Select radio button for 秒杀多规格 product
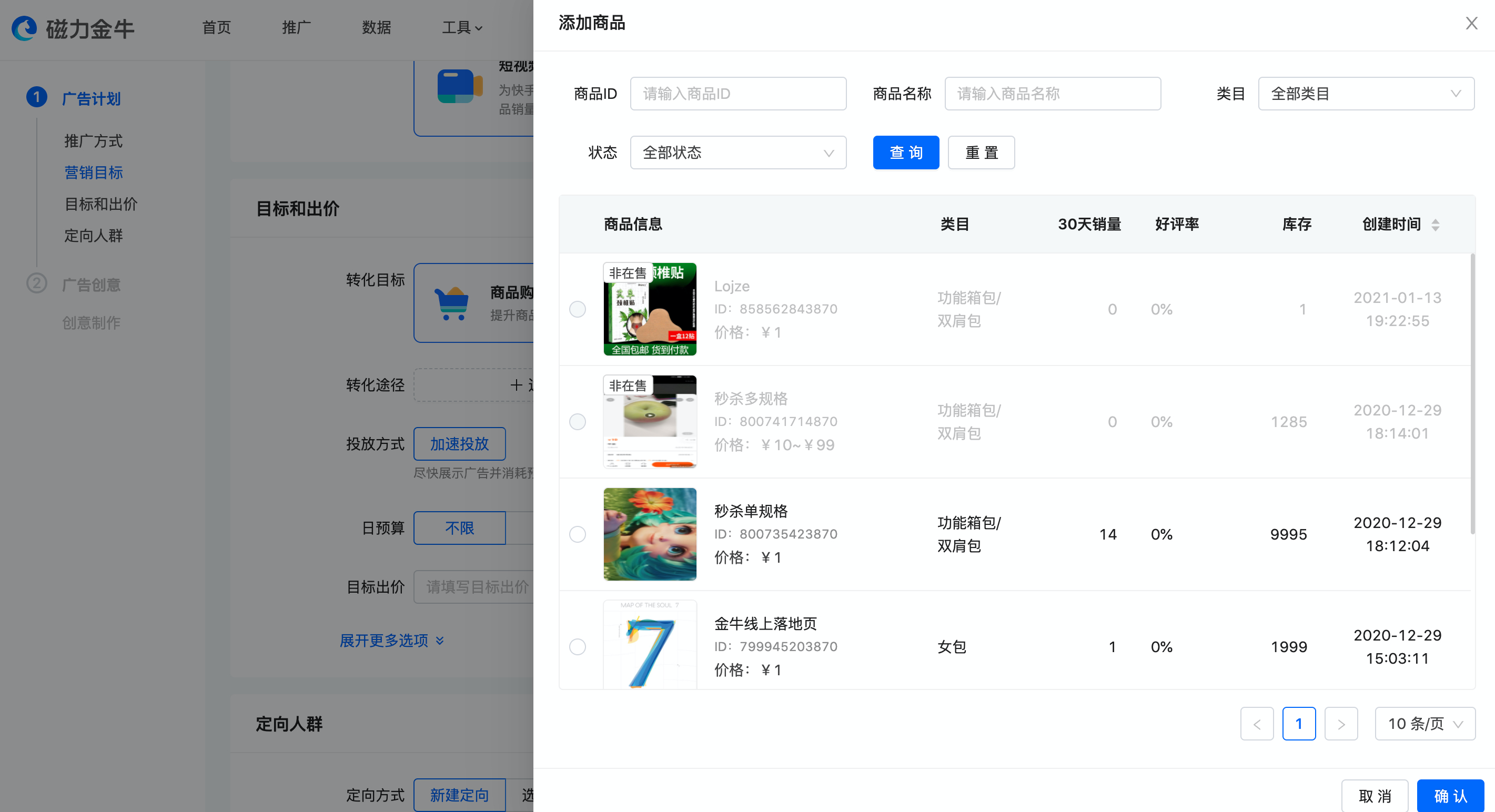The width and height of the screenshot is (1495, 812). tap(578, 422)
